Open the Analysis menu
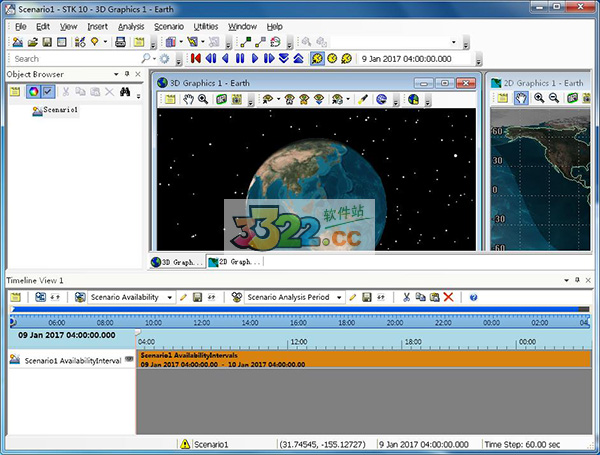600x455 pixels. point(130,26)
